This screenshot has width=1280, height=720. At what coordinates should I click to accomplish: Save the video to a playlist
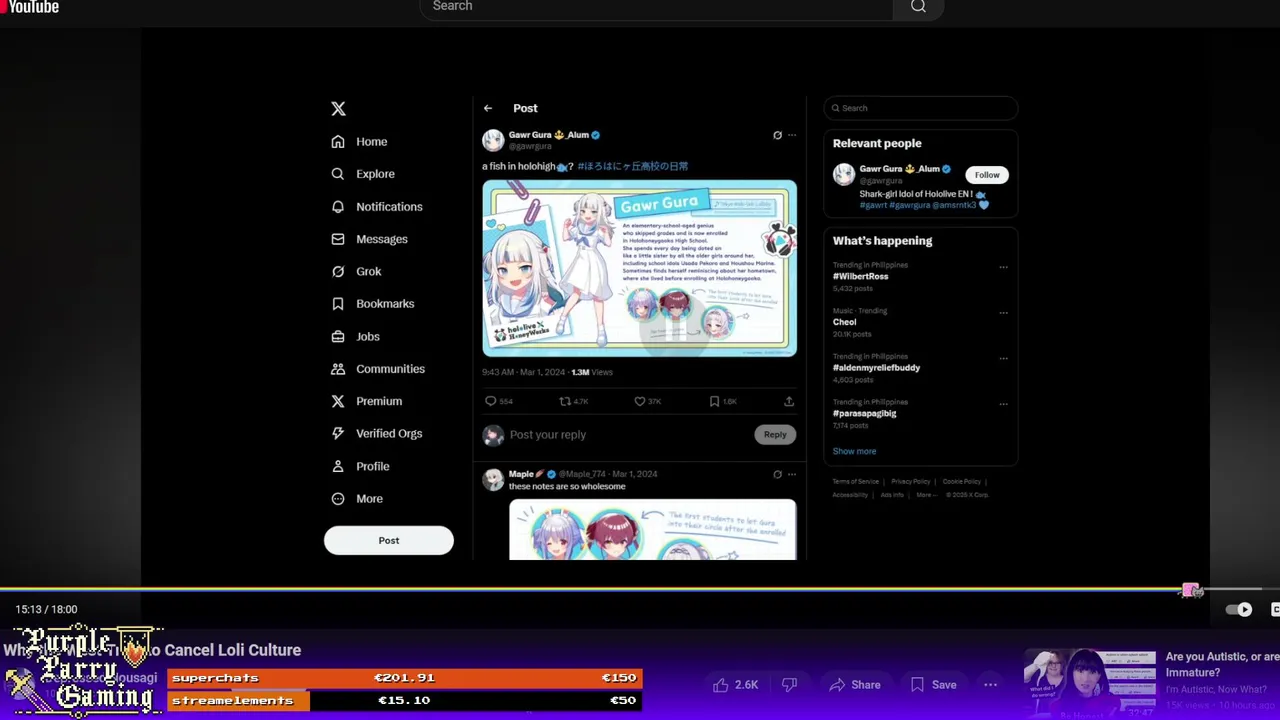[x=934, y=685]
